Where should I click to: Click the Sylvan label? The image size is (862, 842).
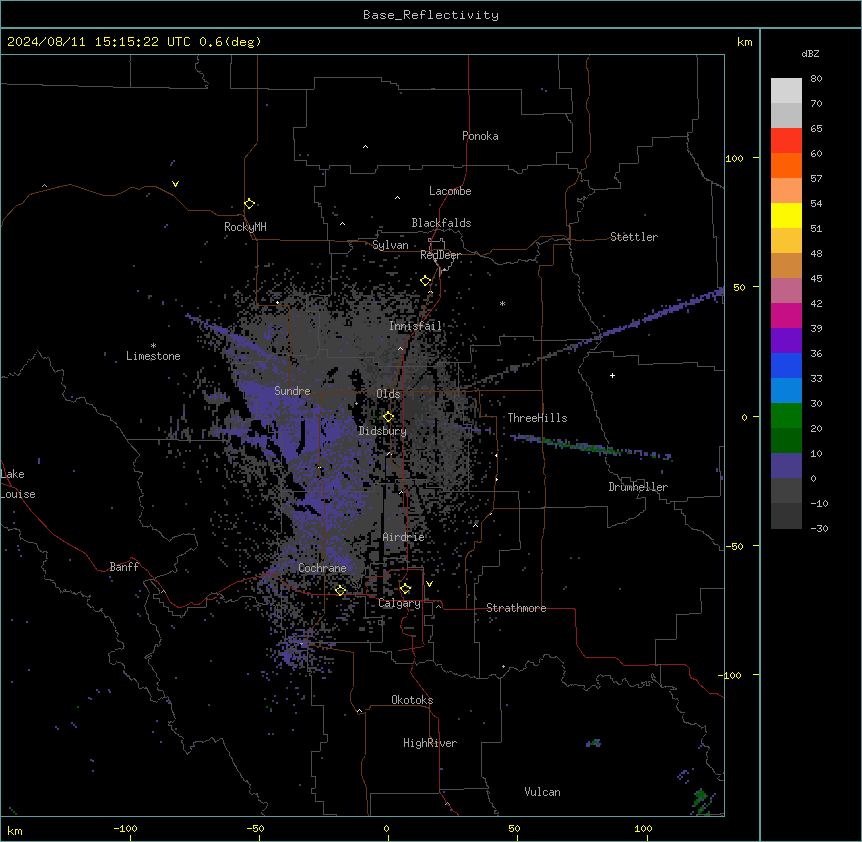coord(390,245)
